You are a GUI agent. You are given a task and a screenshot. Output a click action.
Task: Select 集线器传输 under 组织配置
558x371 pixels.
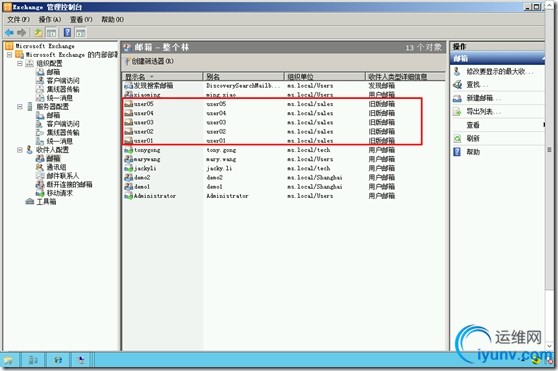click(63, 89)
